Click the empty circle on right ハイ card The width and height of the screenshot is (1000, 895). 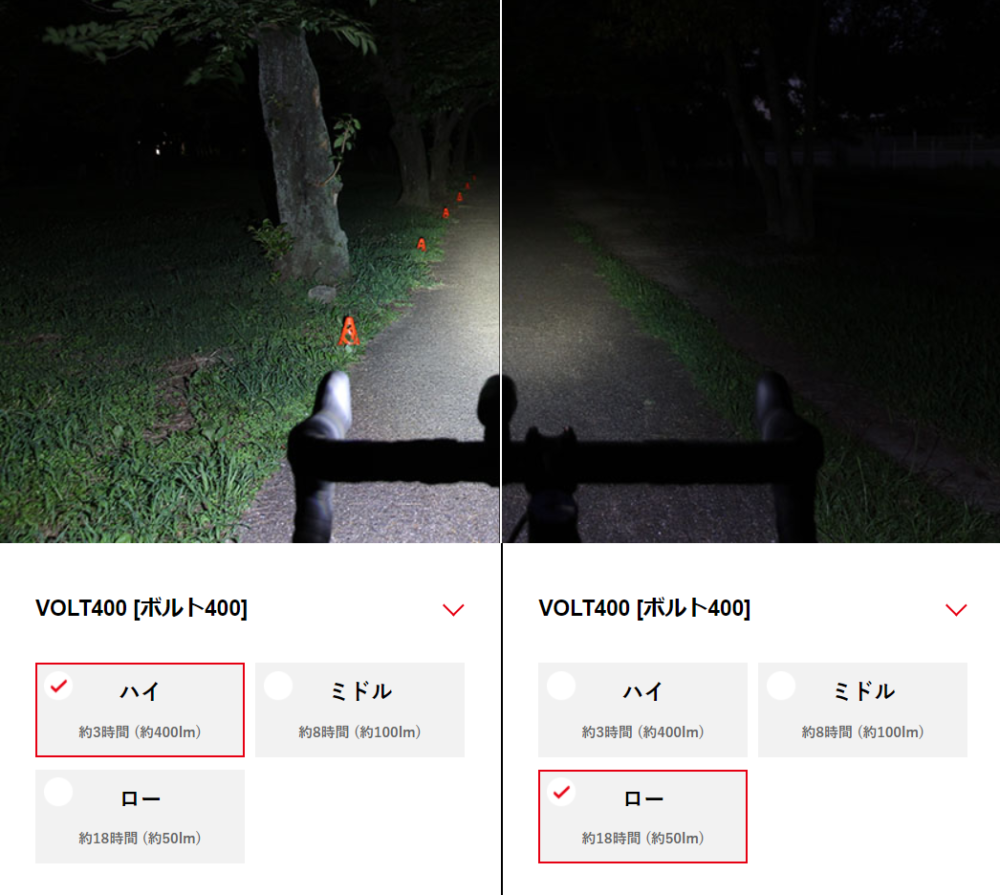(x=561, y=686)
